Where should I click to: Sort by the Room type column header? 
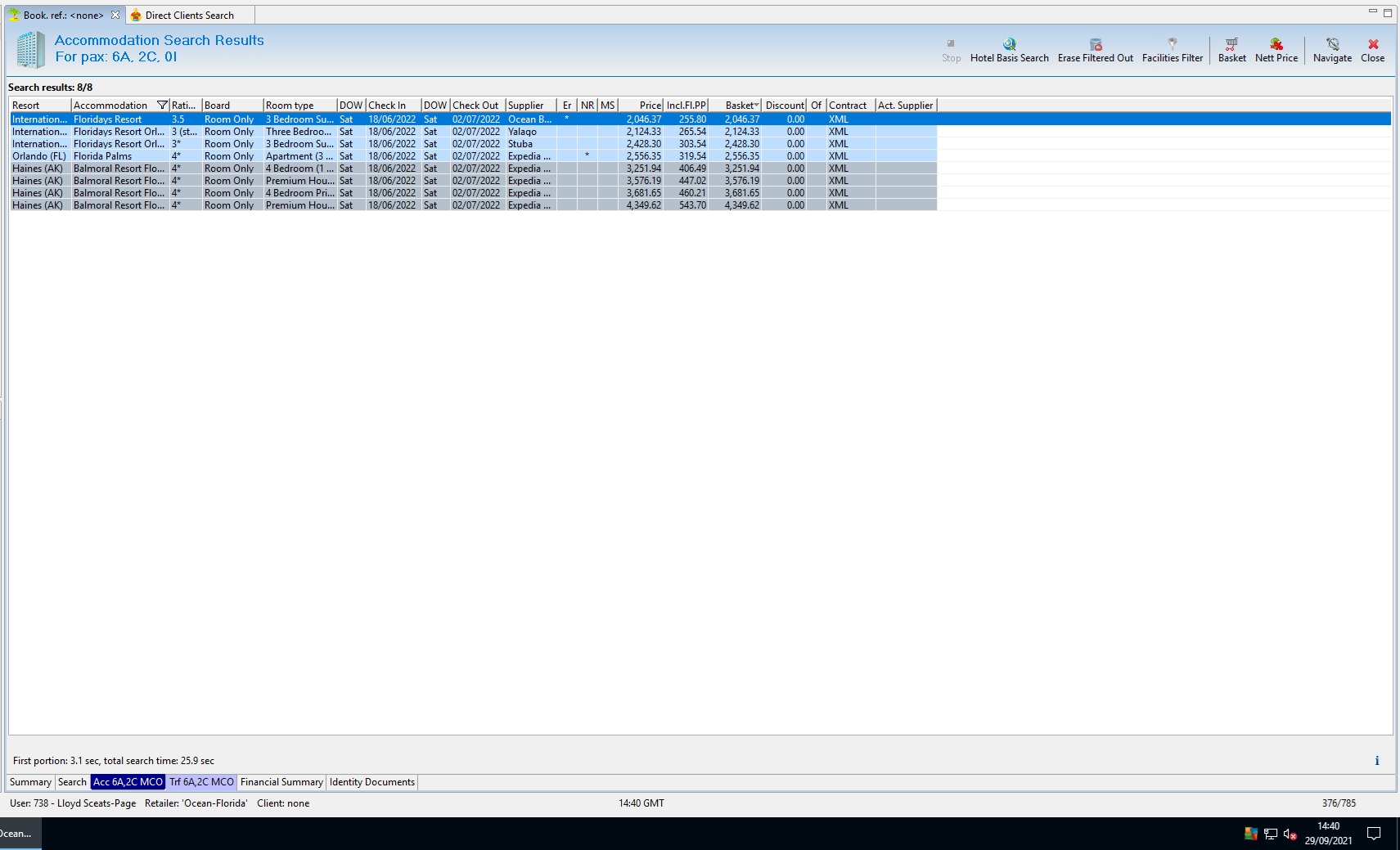coord(299,106)
